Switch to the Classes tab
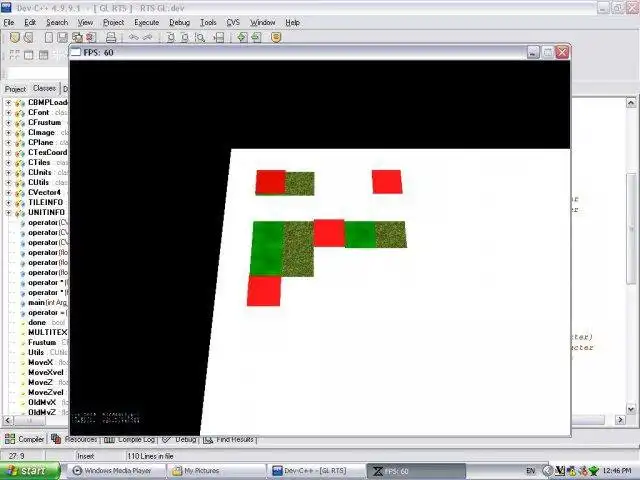The image size is (640, 480). 44,88
